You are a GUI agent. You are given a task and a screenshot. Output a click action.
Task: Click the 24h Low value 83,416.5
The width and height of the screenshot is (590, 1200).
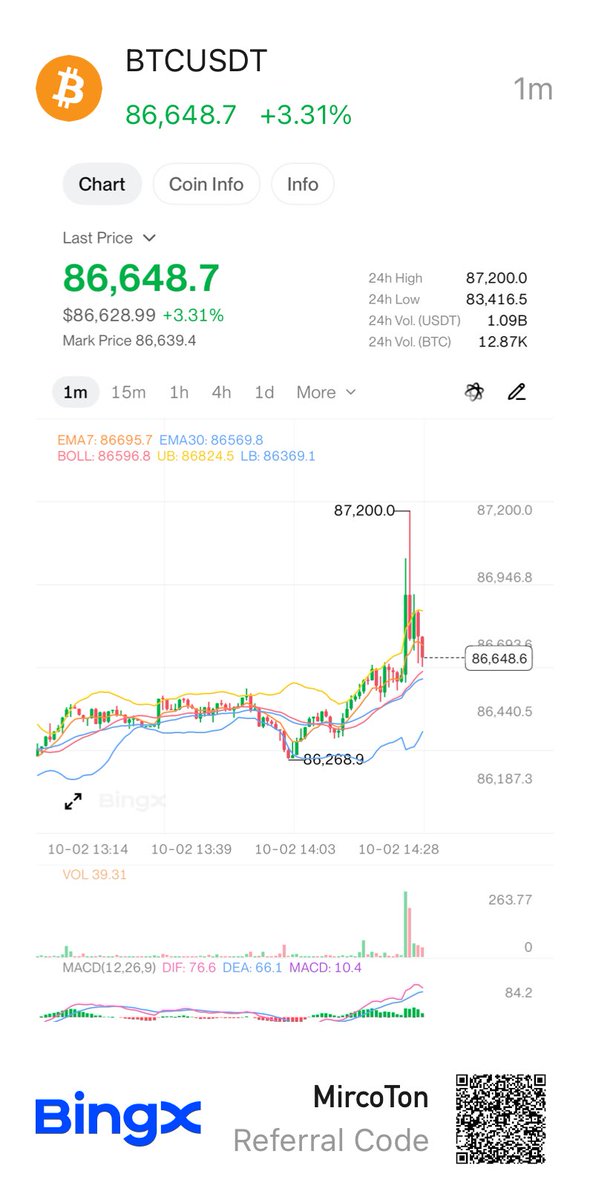point(497,299)
